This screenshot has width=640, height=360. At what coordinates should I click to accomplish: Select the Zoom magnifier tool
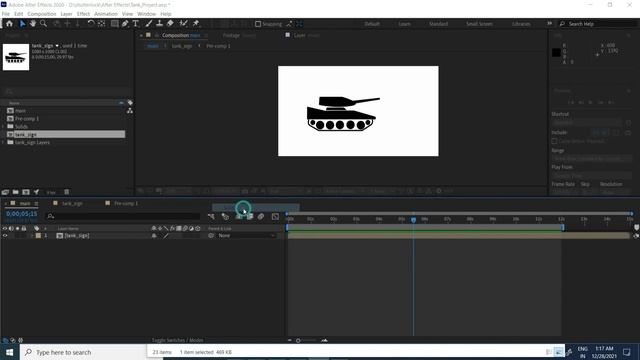[x=43, y=24]
